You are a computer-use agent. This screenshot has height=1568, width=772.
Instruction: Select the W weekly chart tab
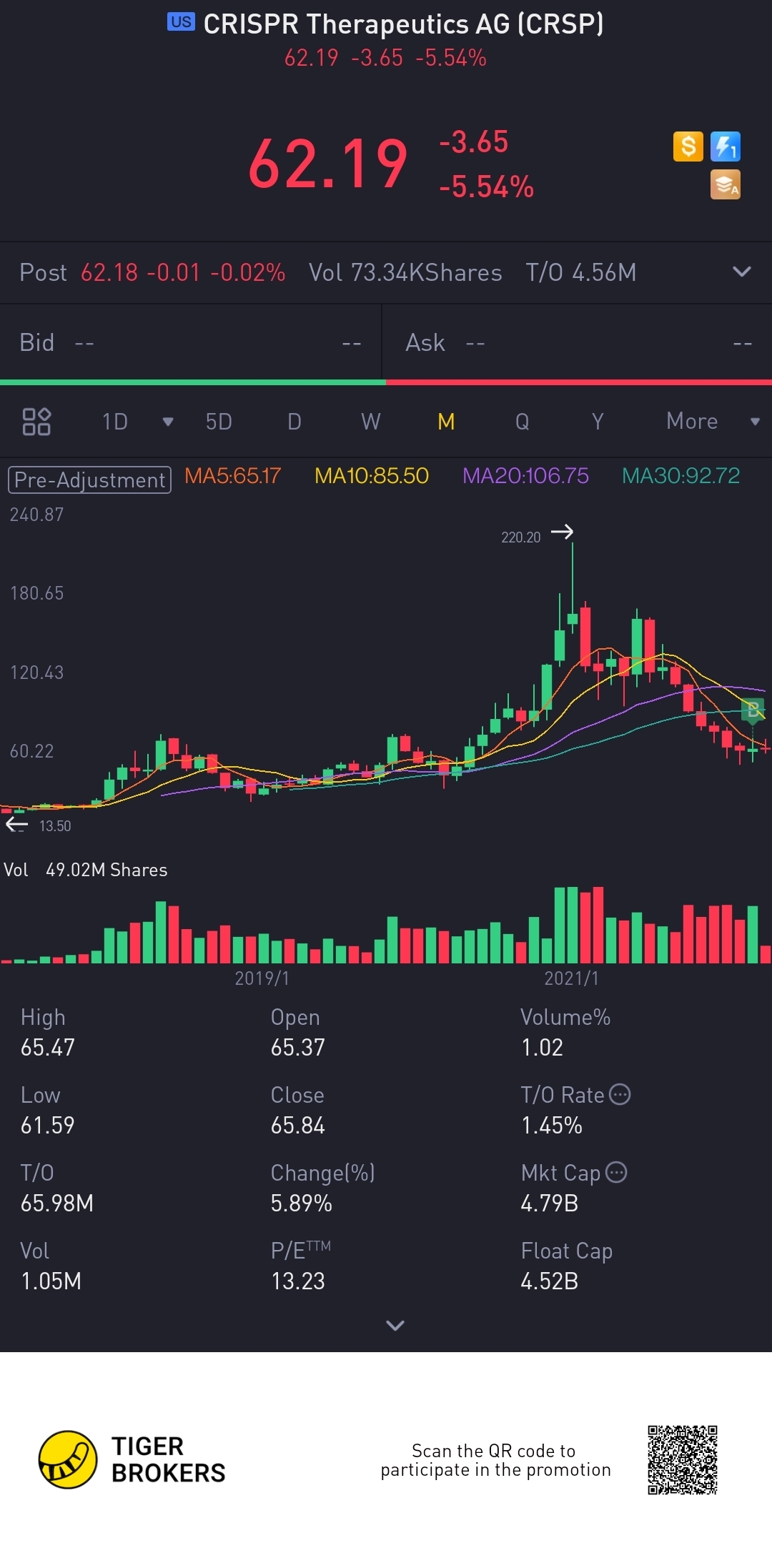click(x=370, y=422)
